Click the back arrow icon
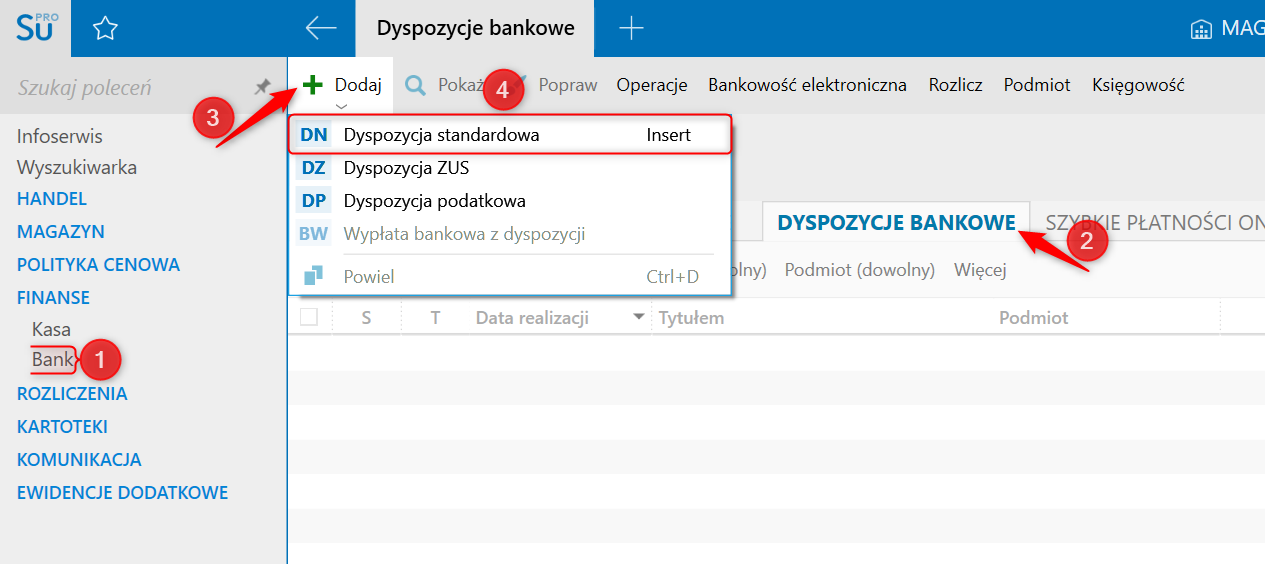The image size is (1265, 564). [321, 28]
